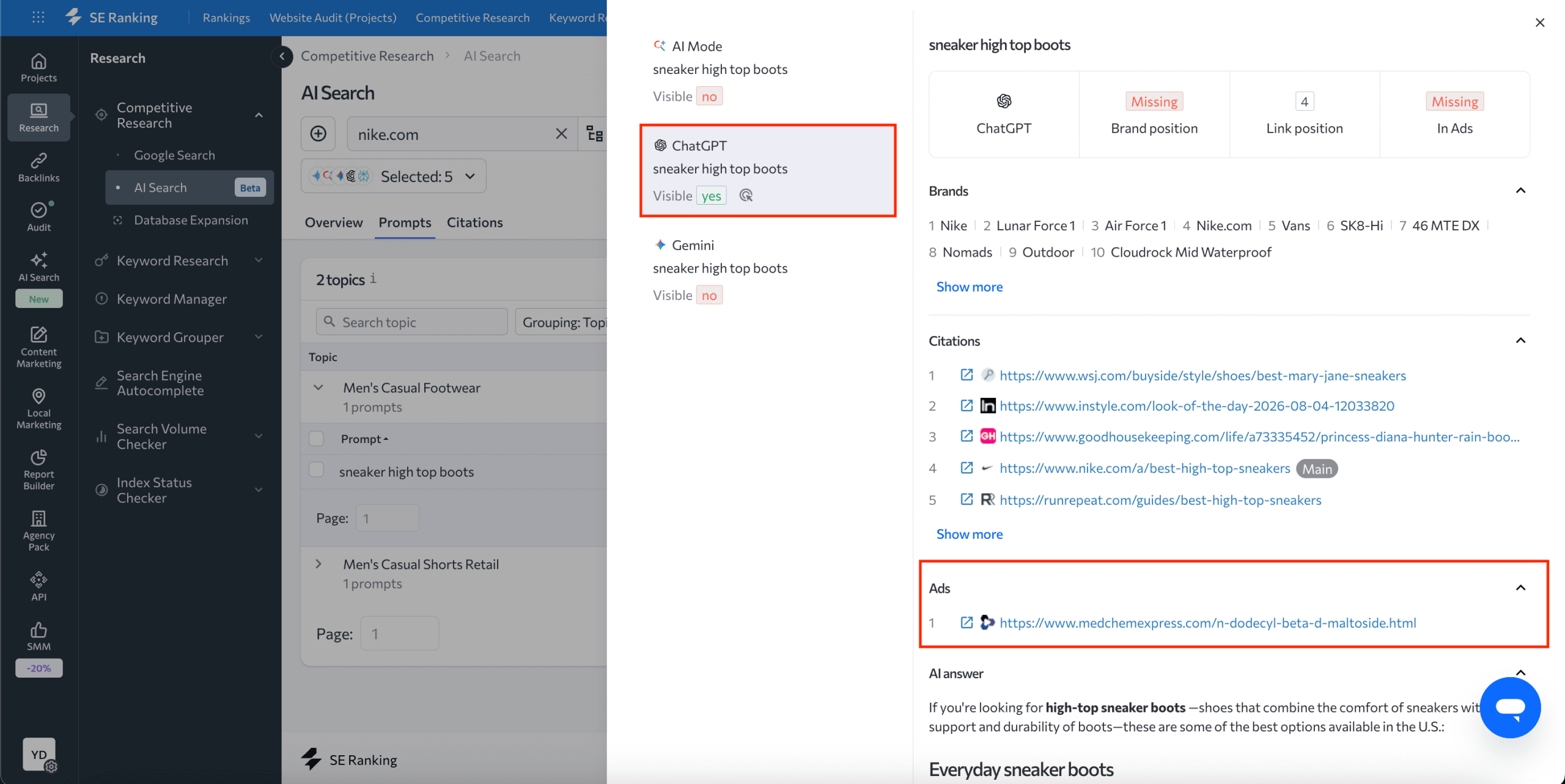The image size is (1565, 784).
Task: Click the info icon beside 2 topics
Action: point(374,279)
